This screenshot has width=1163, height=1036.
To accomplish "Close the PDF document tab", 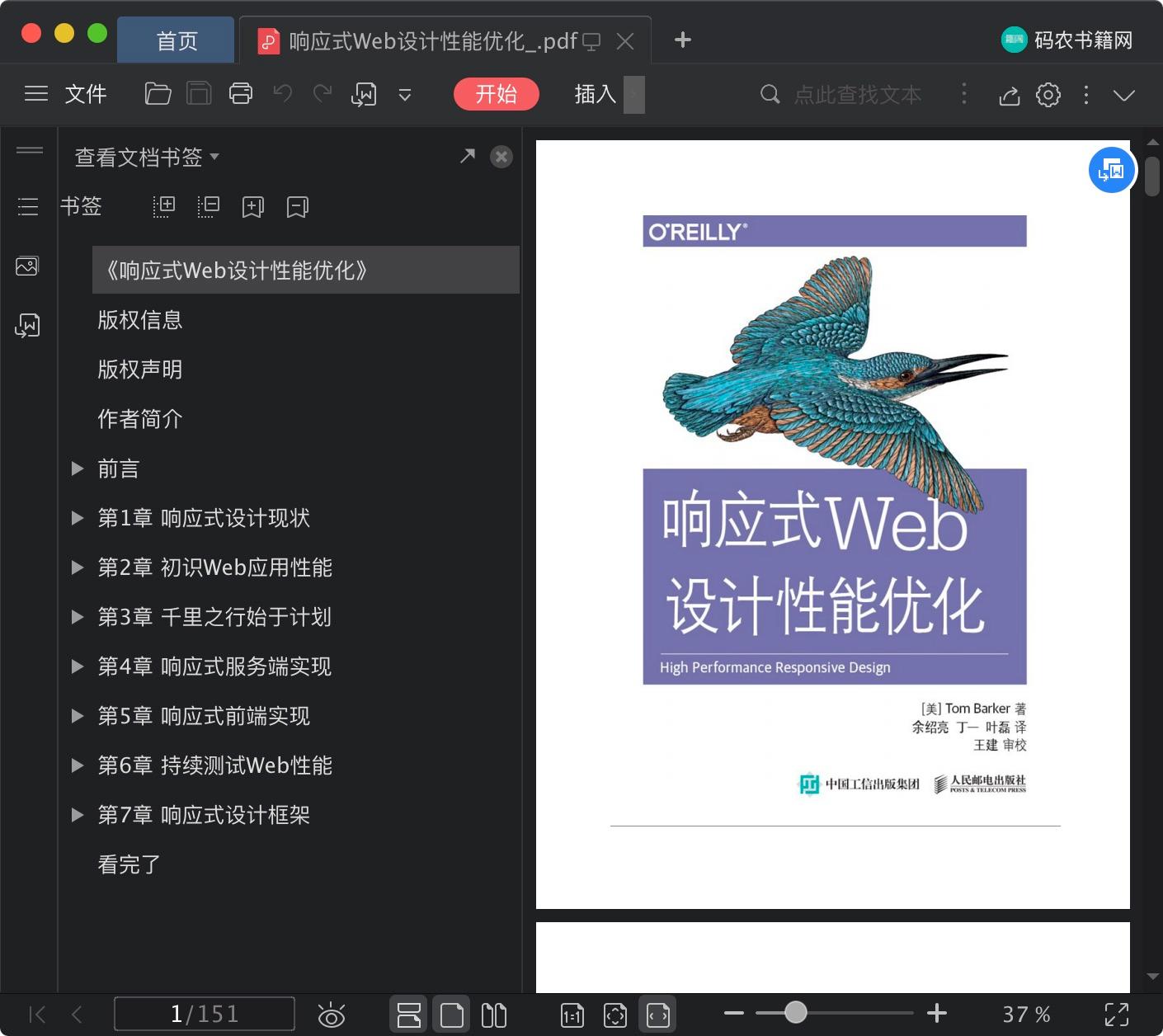I will point(626,41).
